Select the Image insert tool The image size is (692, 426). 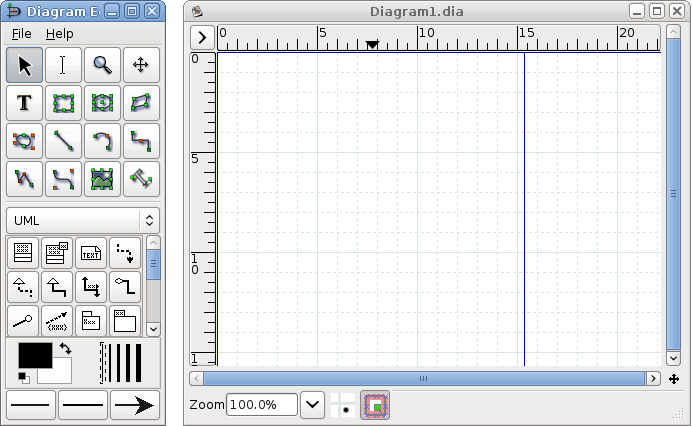pyautogui.click(x=102, y=179)
